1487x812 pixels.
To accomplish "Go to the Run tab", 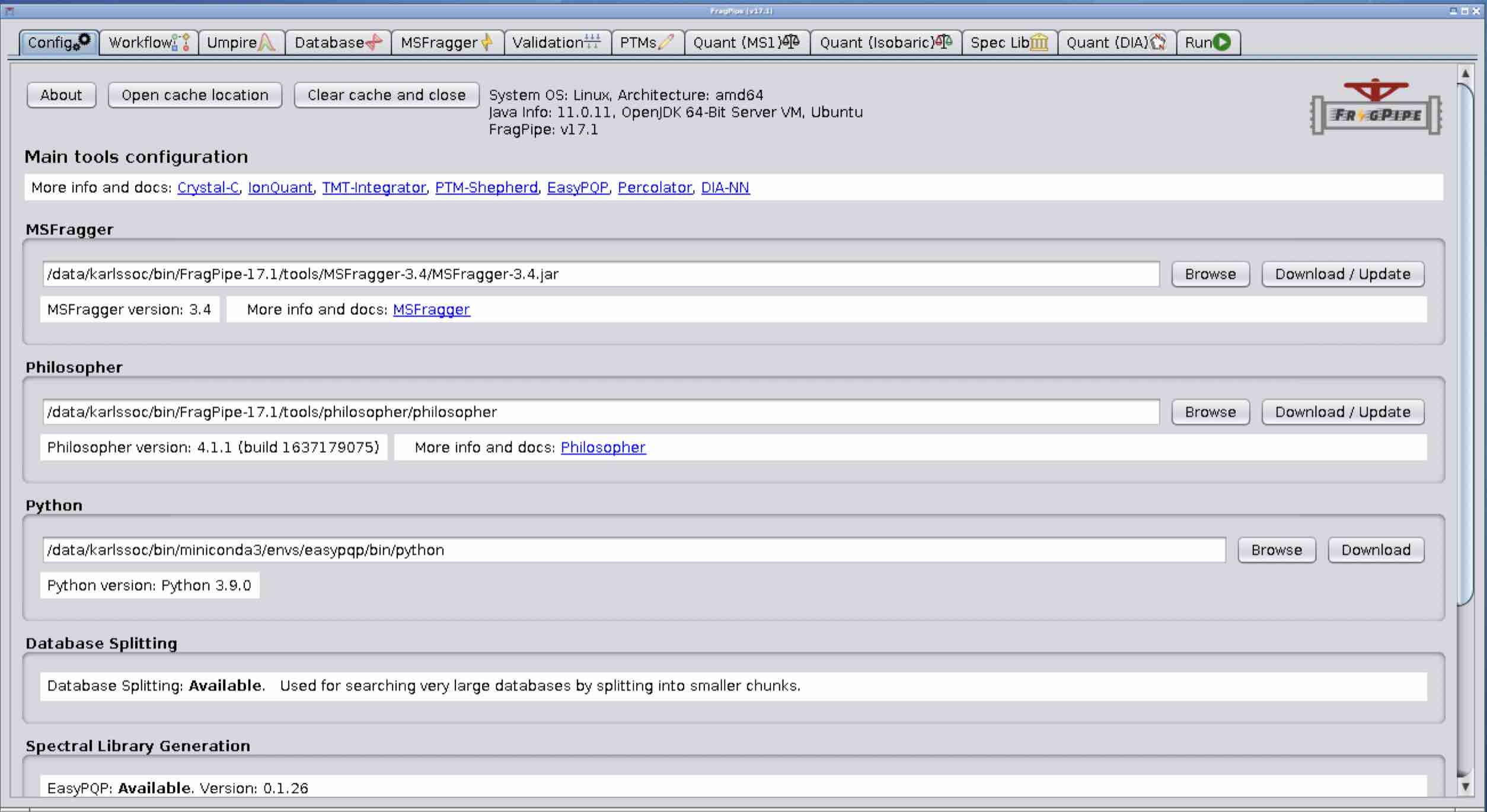I will coord(1207,43).
